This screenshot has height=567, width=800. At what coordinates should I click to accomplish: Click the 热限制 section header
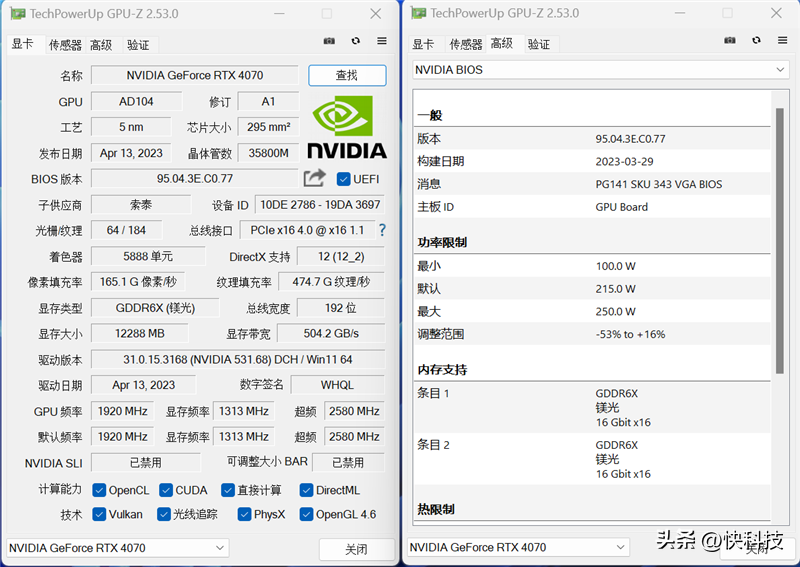coord(436,509)
